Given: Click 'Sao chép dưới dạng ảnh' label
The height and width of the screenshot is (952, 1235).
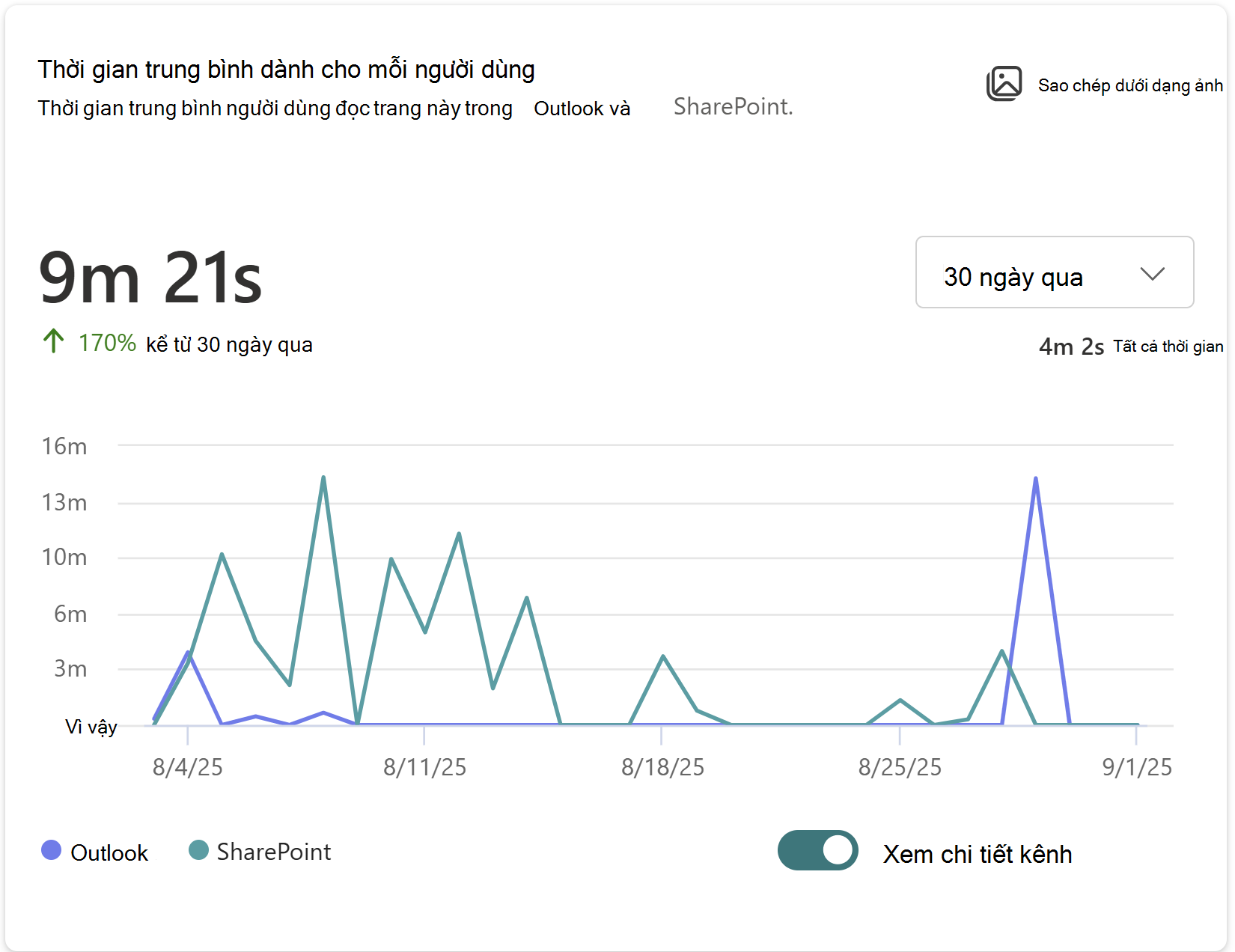Looking at the screenshot, I should pyautogui.click(x=1130, y=85).
